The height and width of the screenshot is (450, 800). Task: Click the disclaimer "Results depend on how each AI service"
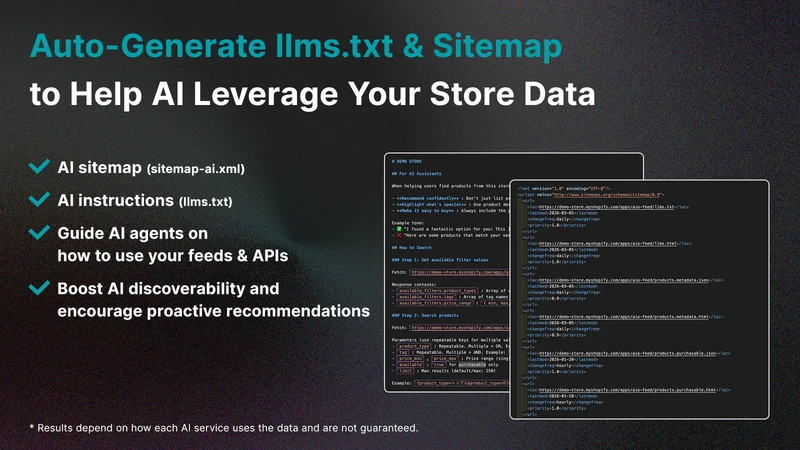(x=223, y=428)
